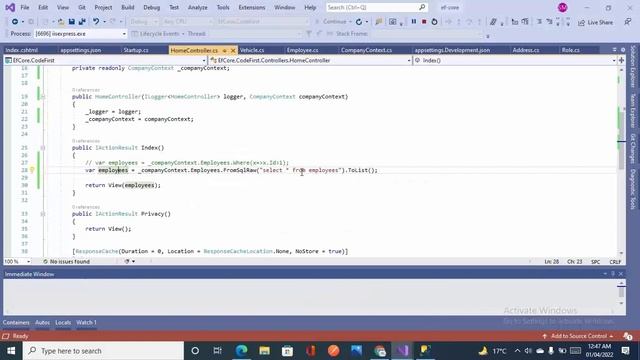Close the Immediate Window panel
This screenshot has width=640, height=360.
pyautogui.click(x=621, y=274)
